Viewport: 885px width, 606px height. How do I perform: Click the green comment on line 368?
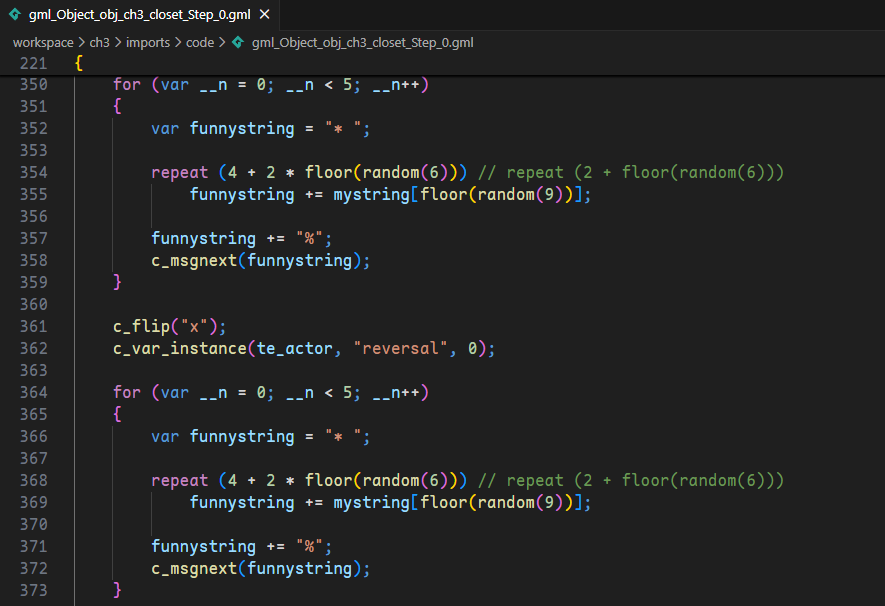click(x=631, y=481)
